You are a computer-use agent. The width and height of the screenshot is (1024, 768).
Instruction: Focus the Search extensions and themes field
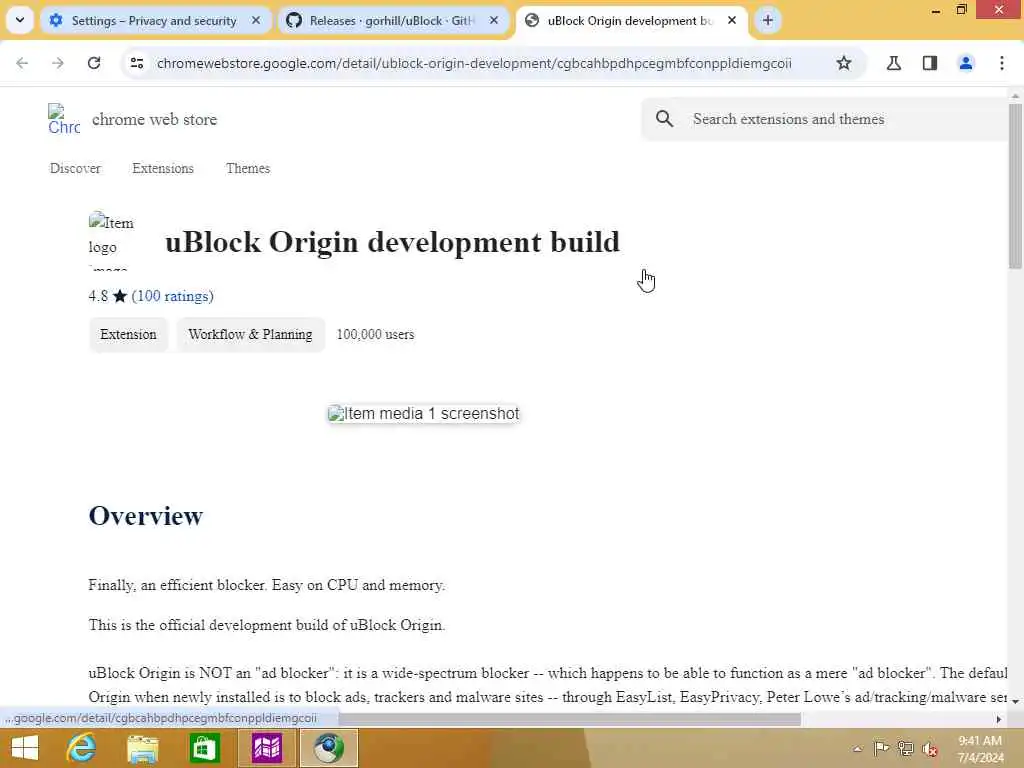[824, 119]
